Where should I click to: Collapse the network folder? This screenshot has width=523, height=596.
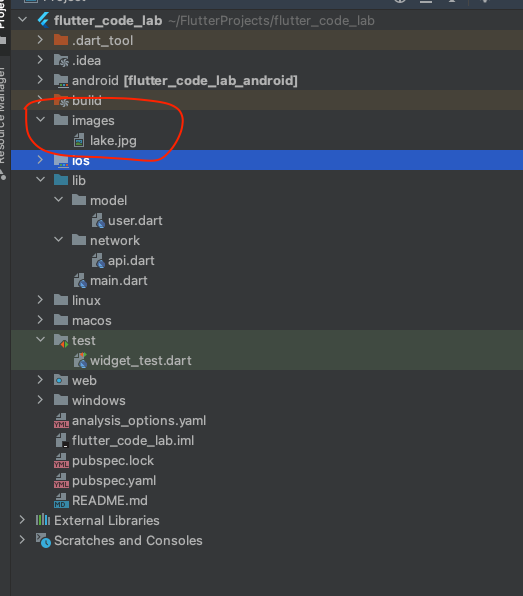click(59, 239)
